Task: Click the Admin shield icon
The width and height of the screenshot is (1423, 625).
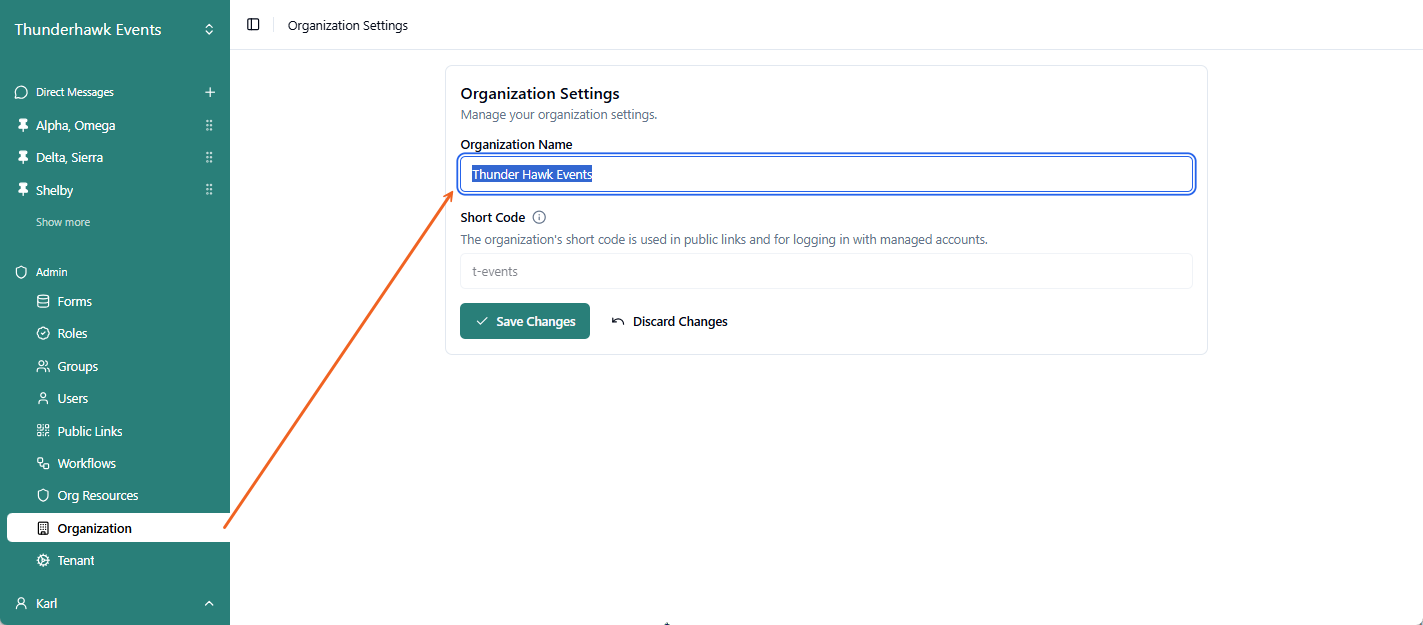Action: (21, 272)
